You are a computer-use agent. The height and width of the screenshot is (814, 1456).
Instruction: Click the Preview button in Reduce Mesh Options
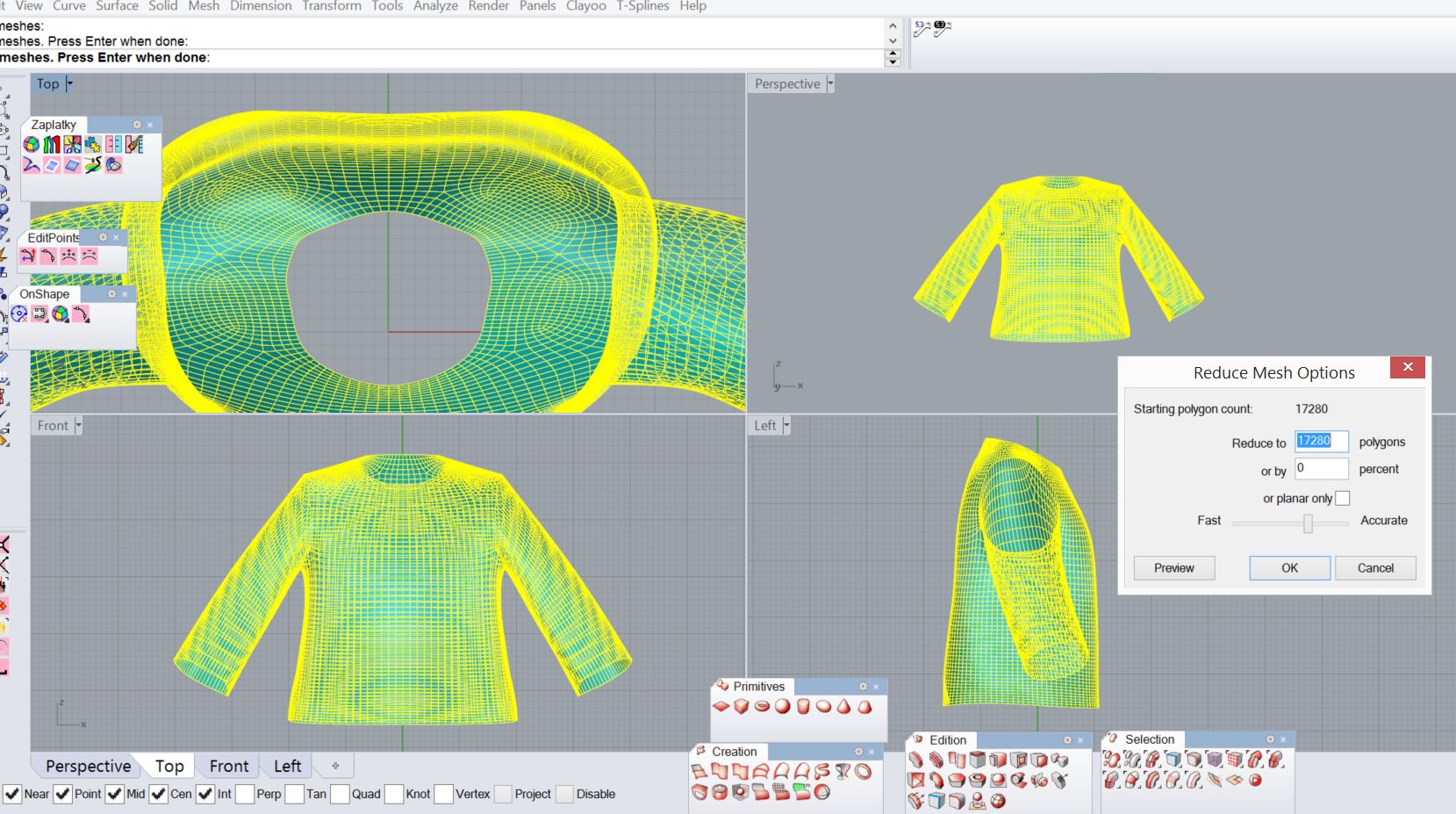pyautogui.click(x=1174, y=568)
